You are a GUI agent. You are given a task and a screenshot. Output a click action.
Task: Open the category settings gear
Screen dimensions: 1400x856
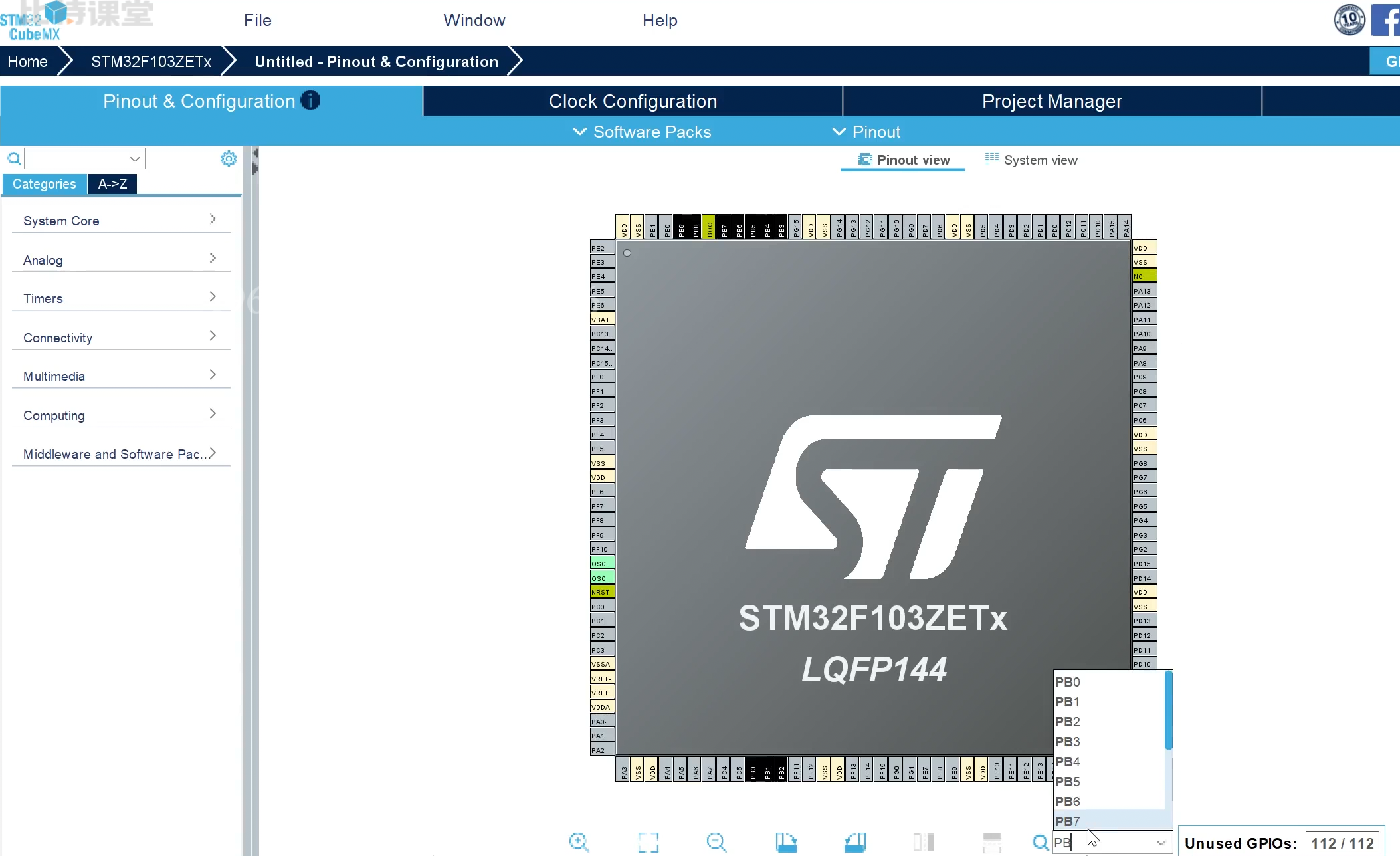(x=228, y=158)
